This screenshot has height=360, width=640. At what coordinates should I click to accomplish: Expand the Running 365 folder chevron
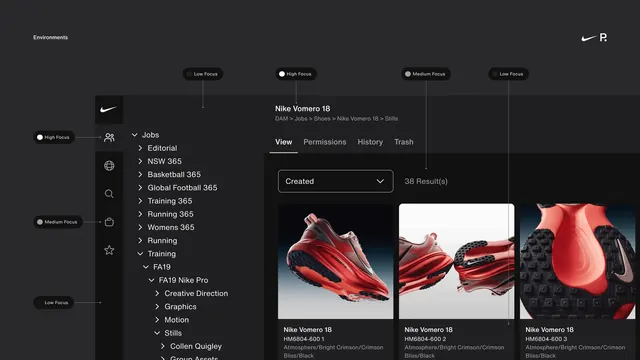[140, 214]
